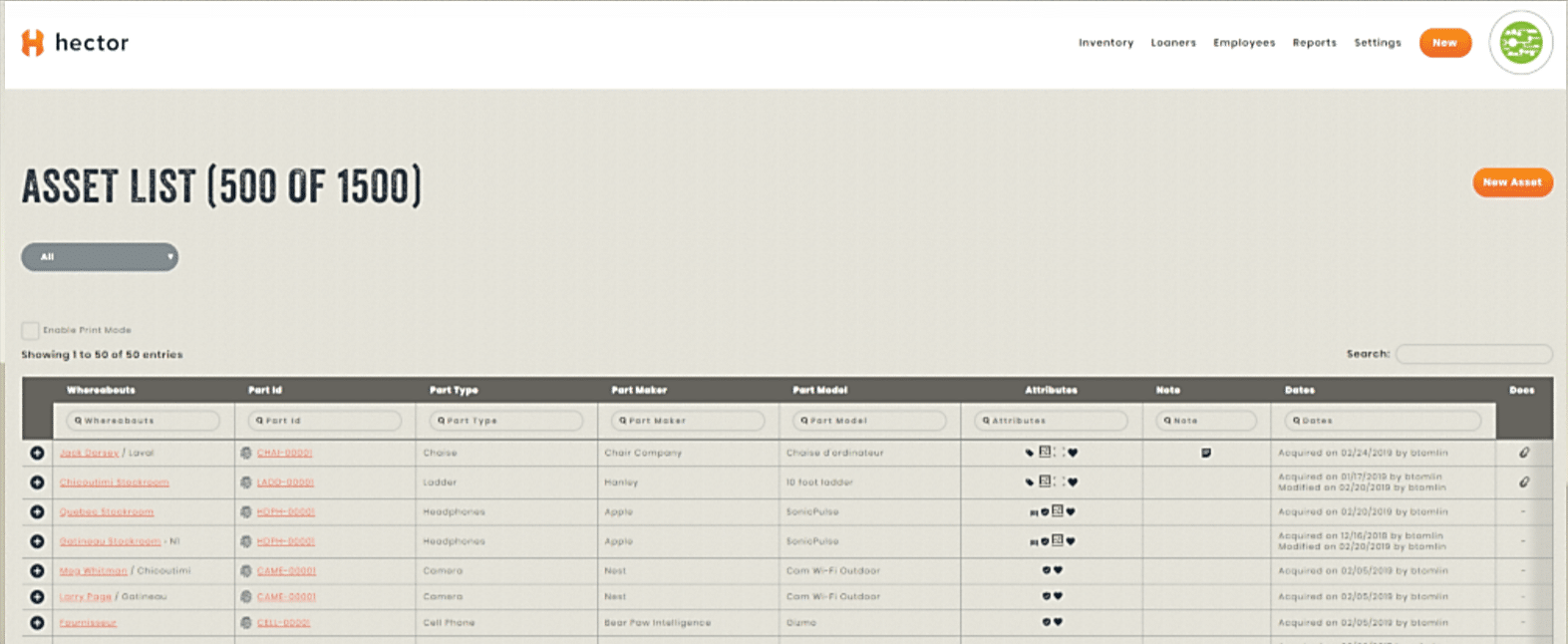Viewport: 1568px width, 644px height.
Task: Click the New Asset button
Action: pos(1511,182)
